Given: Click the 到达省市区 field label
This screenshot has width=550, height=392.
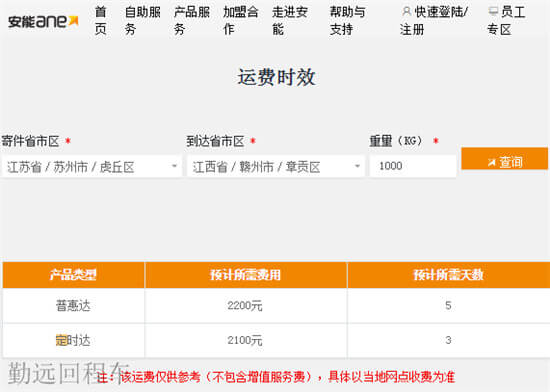Looking at the screenshot, I should [x=215, y=141].
